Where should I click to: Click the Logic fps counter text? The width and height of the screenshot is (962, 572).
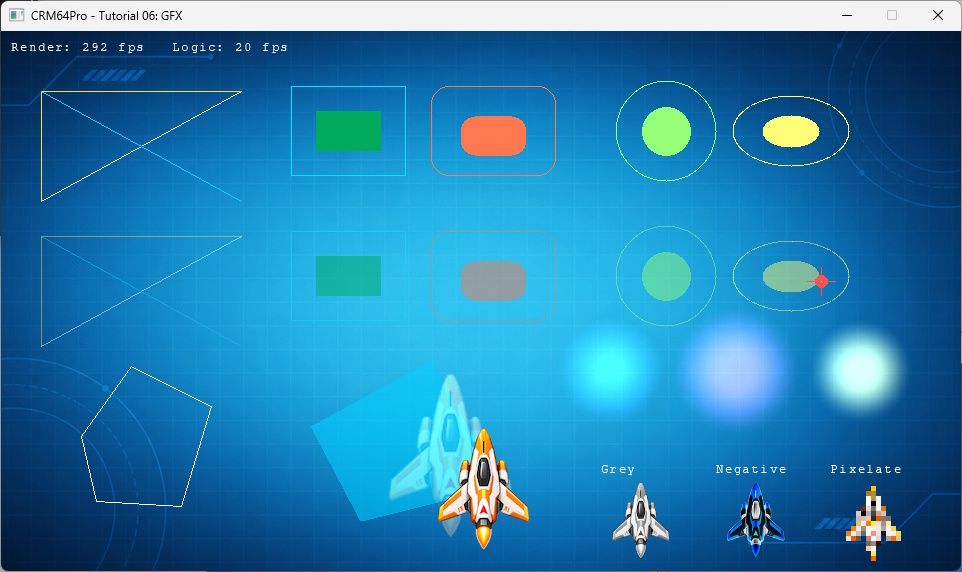click(x=229, y=47)
